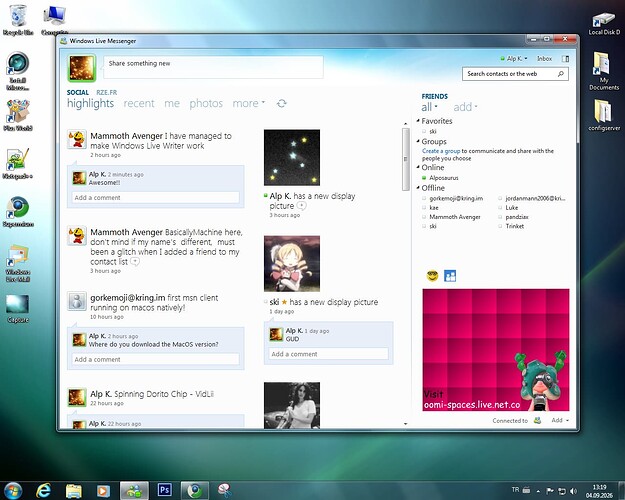Viewport: 625px width, 500px height.
Task: Click your display picture beside Share something new
Action: click(82, 68)
